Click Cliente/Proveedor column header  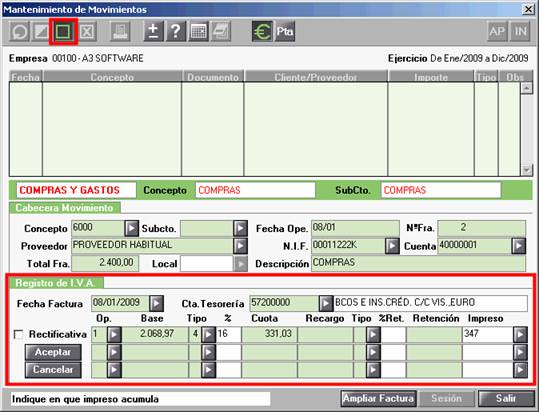point(316,77)
